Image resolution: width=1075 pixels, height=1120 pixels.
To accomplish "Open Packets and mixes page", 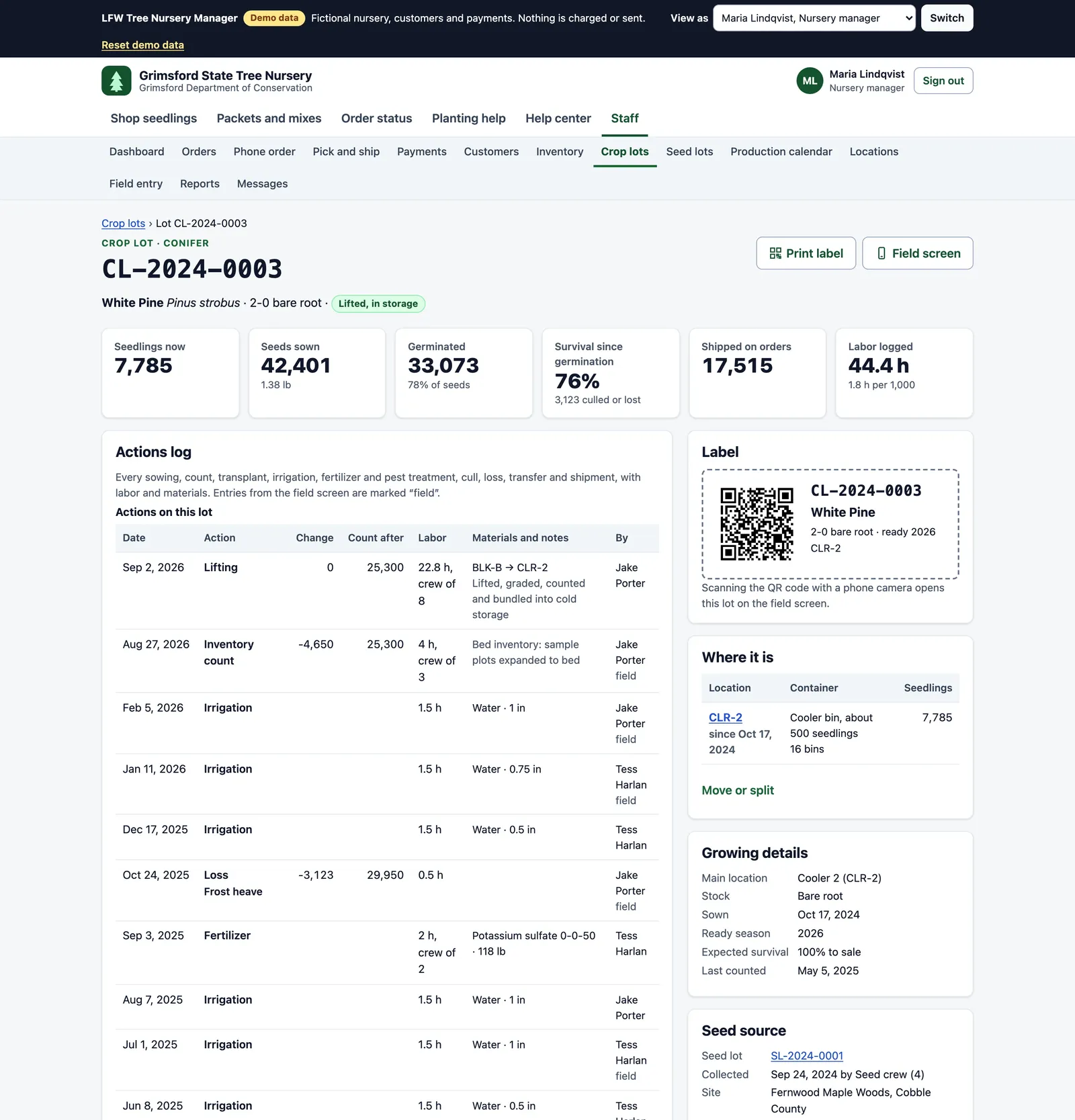I will pyautogui.click(x=269, y=118).
